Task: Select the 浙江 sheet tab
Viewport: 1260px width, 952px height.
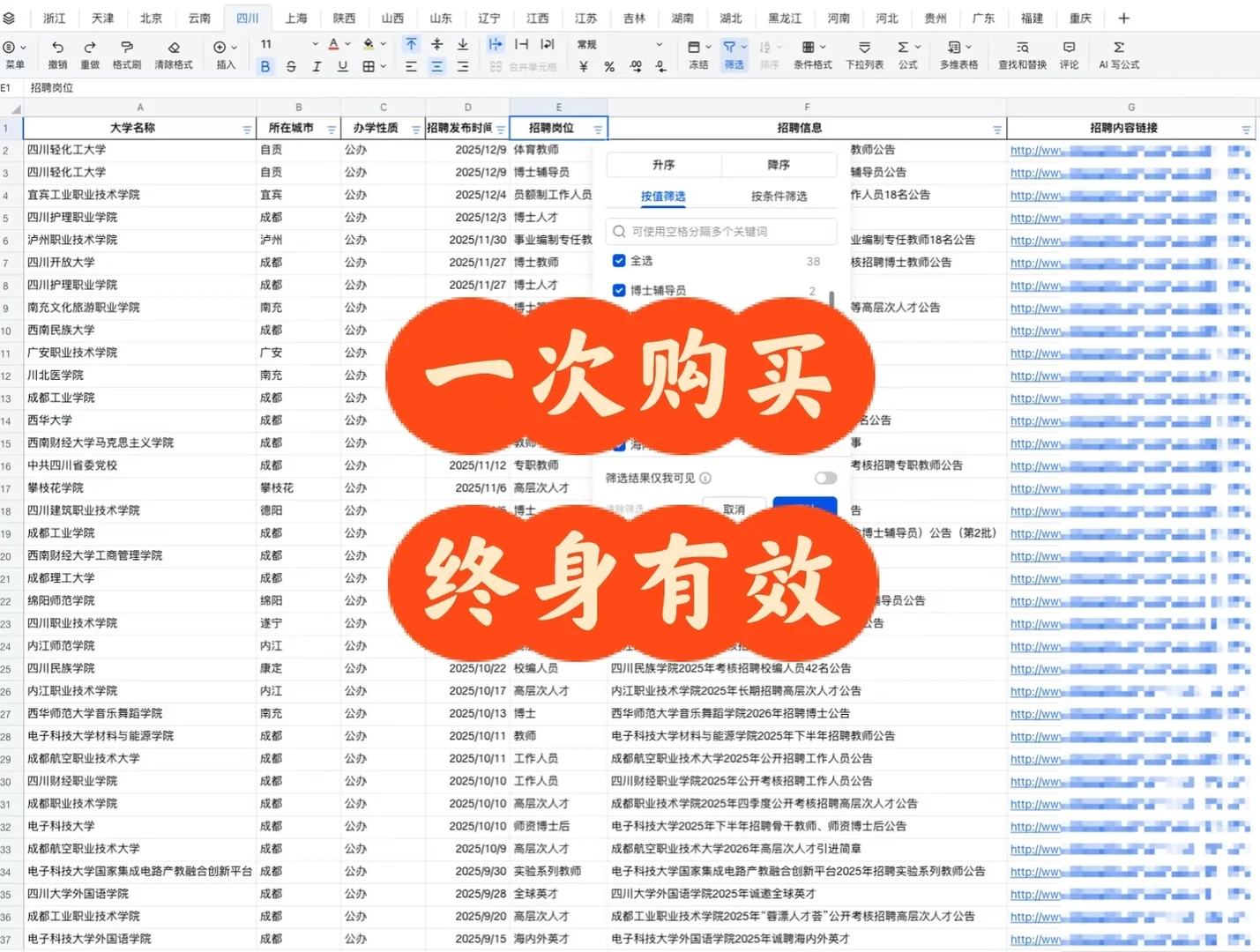Action: click(54, 18)
